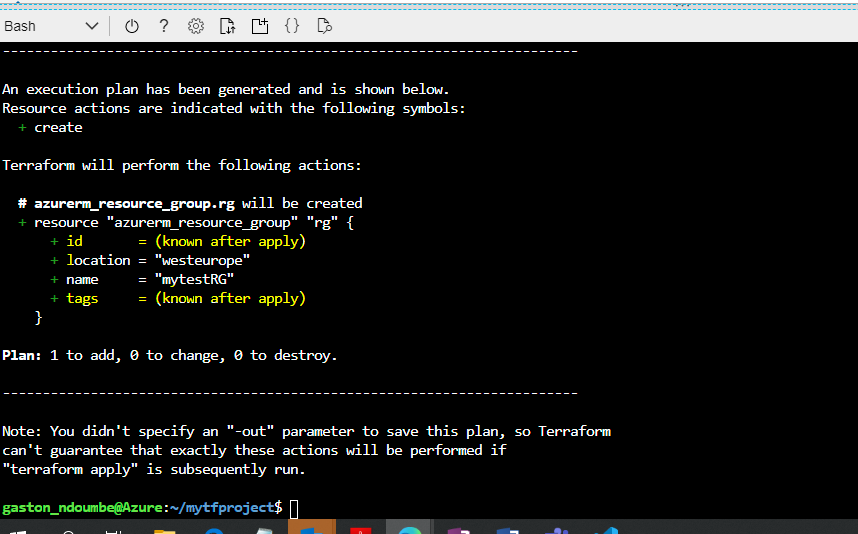
Task: Click the "Plan: 1 to add" summary line
Action: tap(170, 356)
